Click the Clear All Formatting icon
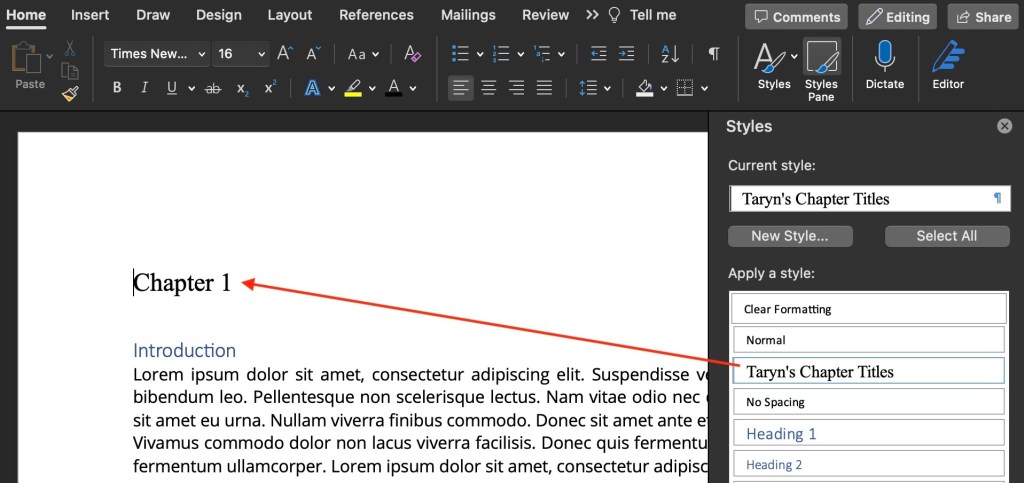 (412, 54)
